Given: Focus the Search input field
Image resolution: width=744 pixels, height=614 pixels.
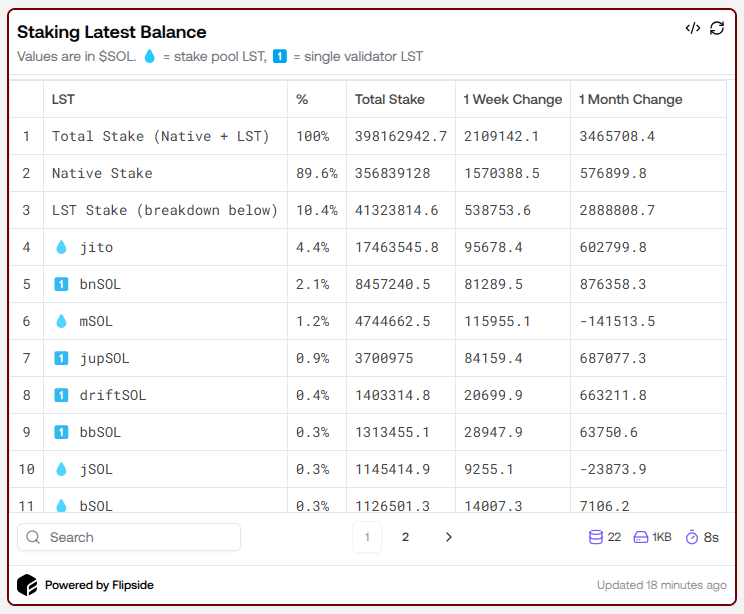Looking at the screenshot, I should (x=140, y=537).
